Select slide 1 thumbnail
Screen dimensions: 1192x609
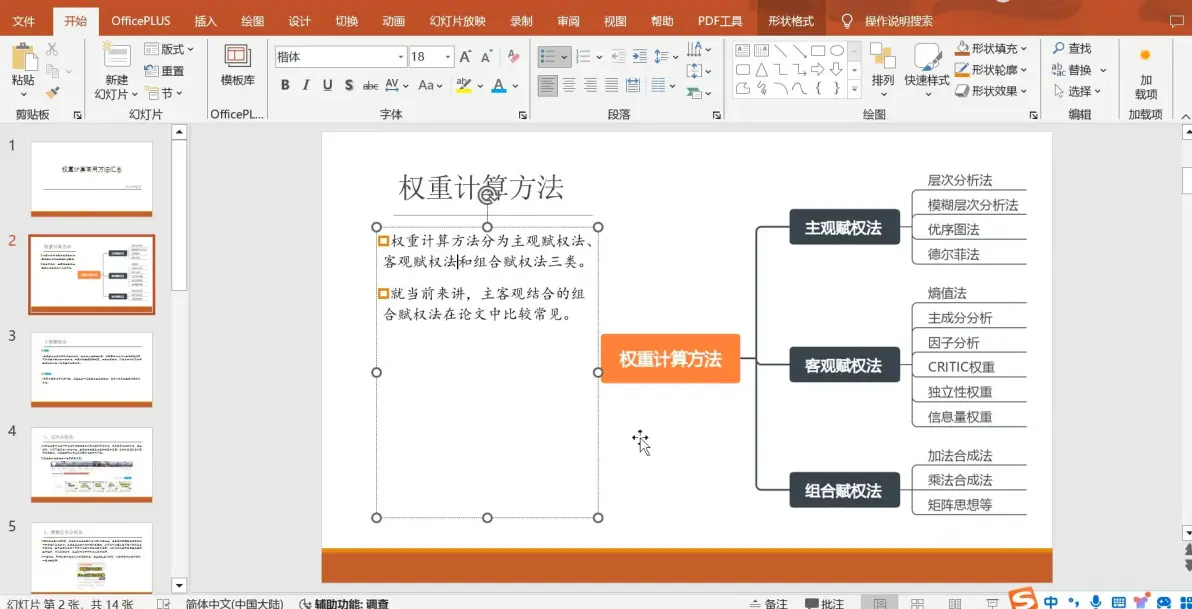pos(91,179)
